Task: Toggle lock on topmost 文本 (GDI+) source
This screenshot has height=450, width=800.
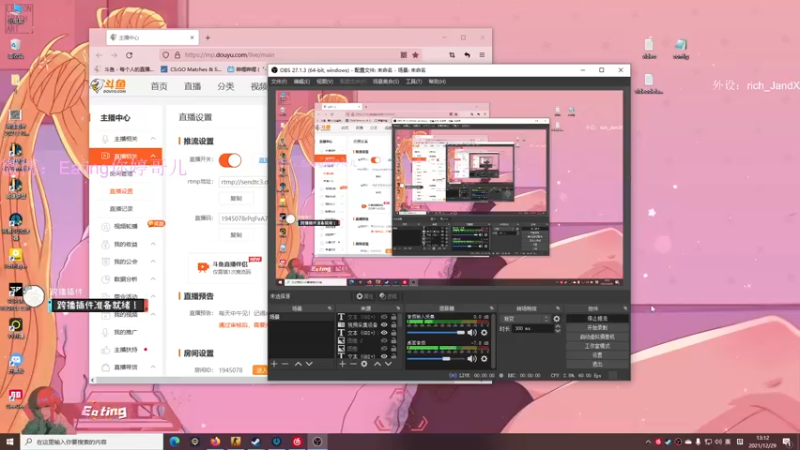Action: 393,317
